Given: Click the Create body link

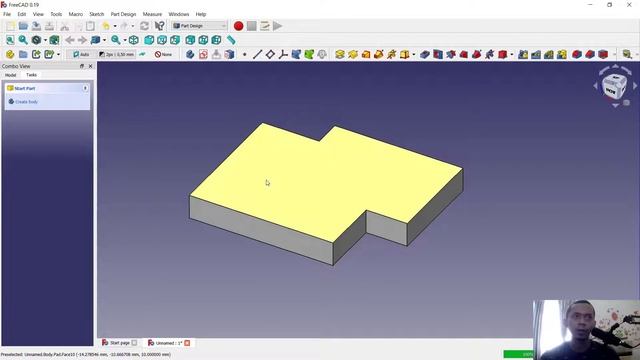Looking at the screenshot, I should point(27,102).
